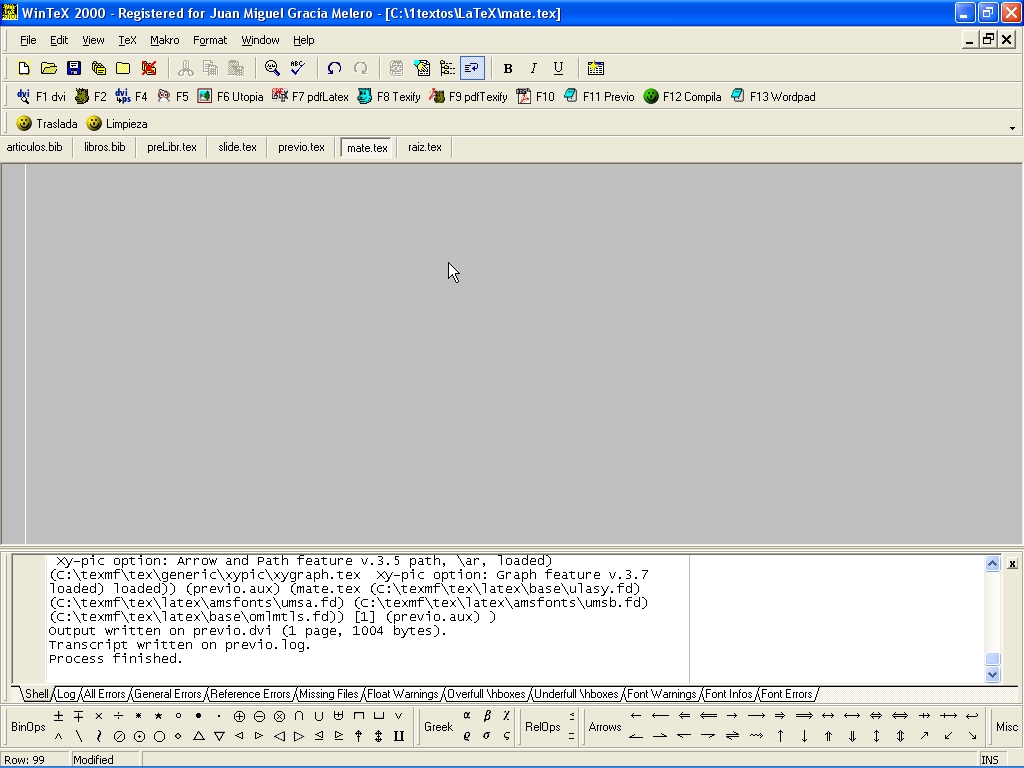Open the TeX menu
Screen dimensions: 1024x768
[x=127, y=40]
